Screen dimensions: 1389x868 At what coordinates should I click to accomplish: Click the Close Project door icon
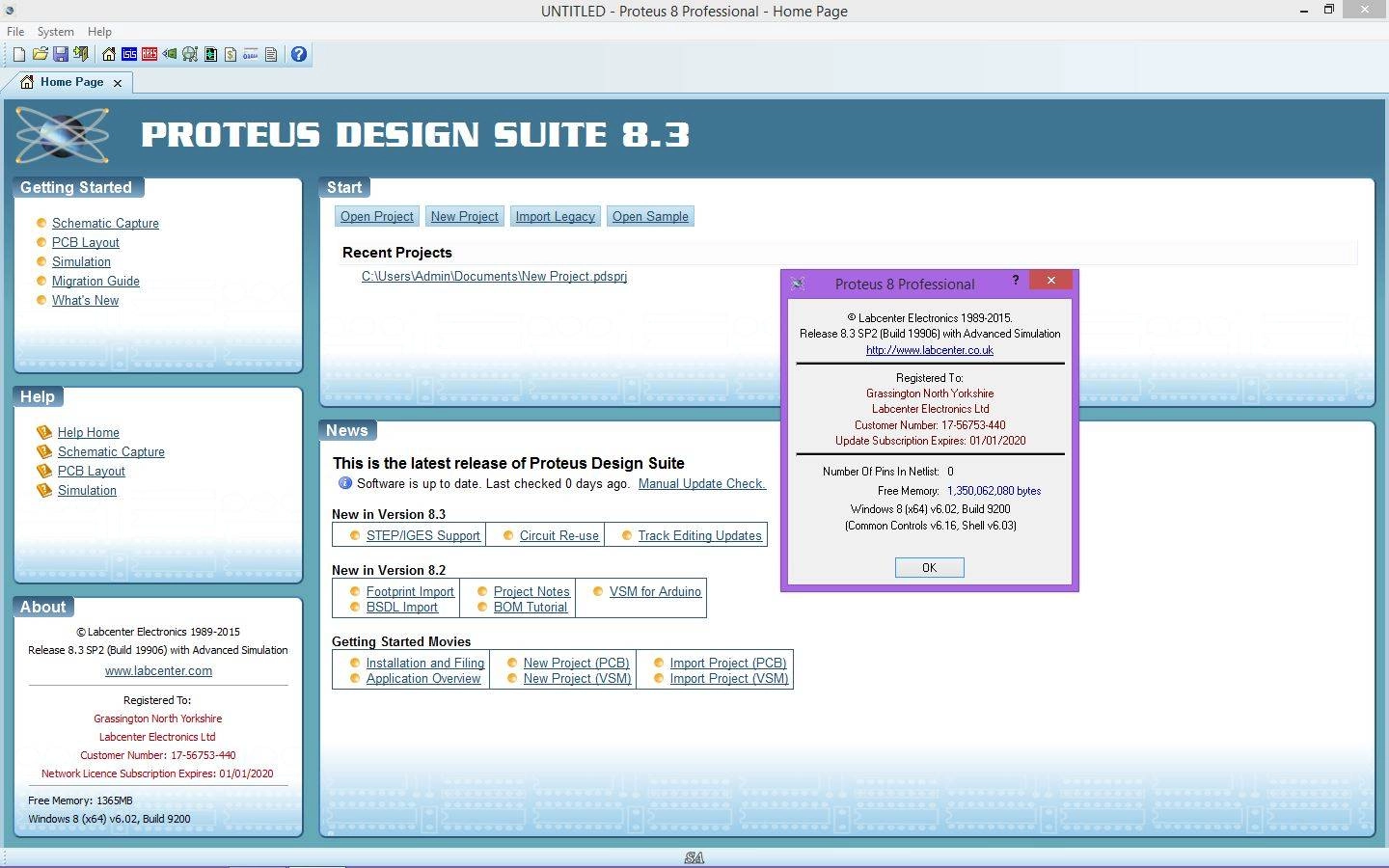click(81, 54)
